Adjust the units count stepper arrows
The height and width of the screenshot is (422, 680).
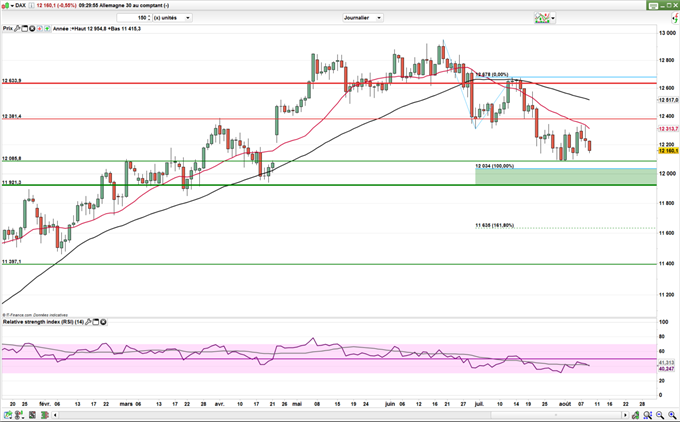pyautogui.click(x=149, y=18)
